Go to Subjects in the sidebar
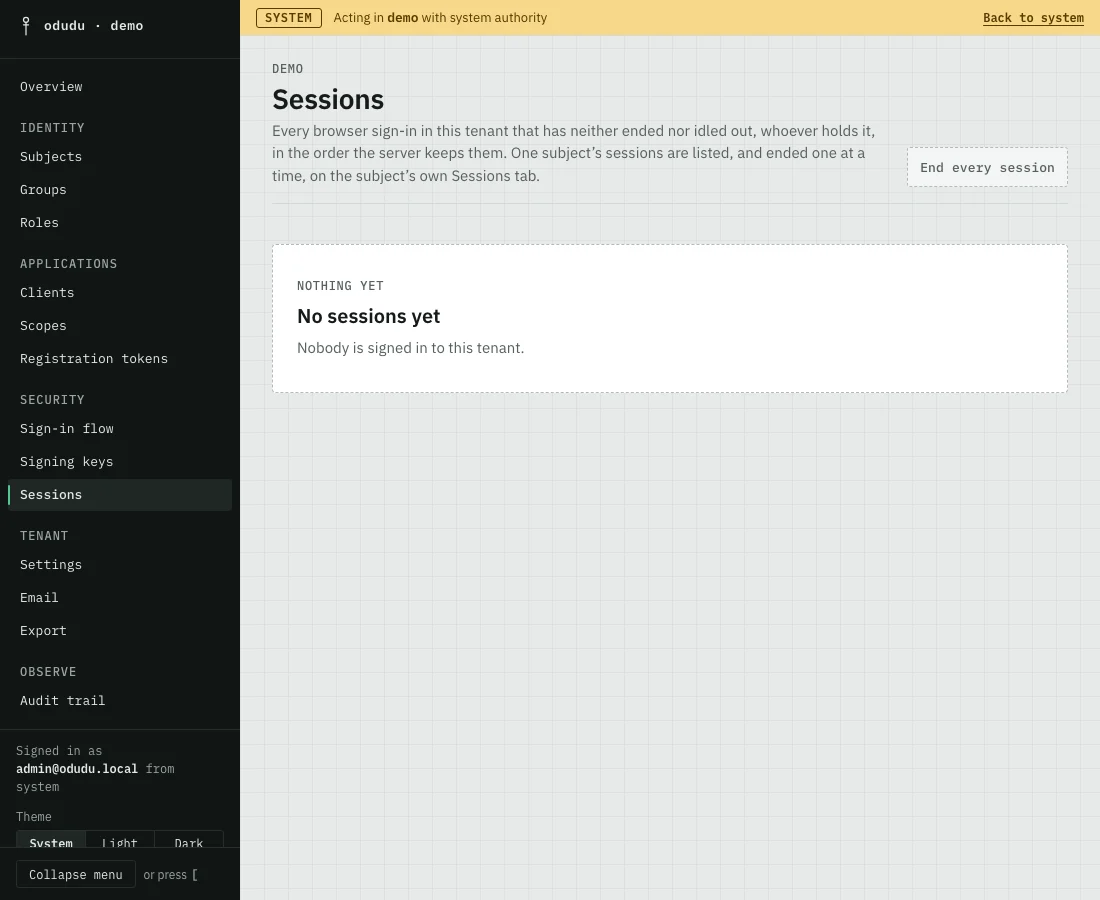This screenshot has width=1100, height=900. coord(120,157)
